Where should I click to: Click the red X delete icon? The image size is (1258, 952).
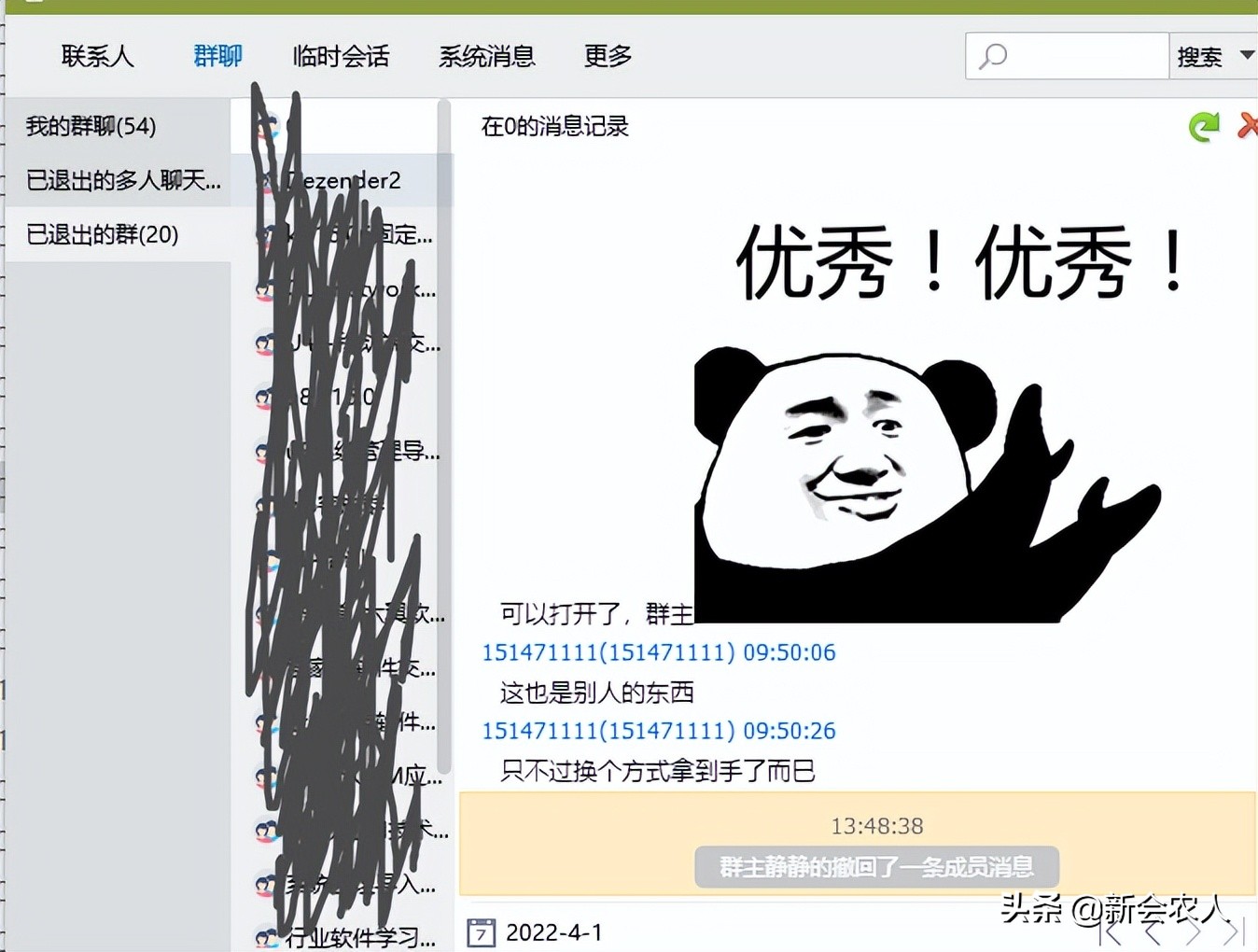tap(1248, 125)
